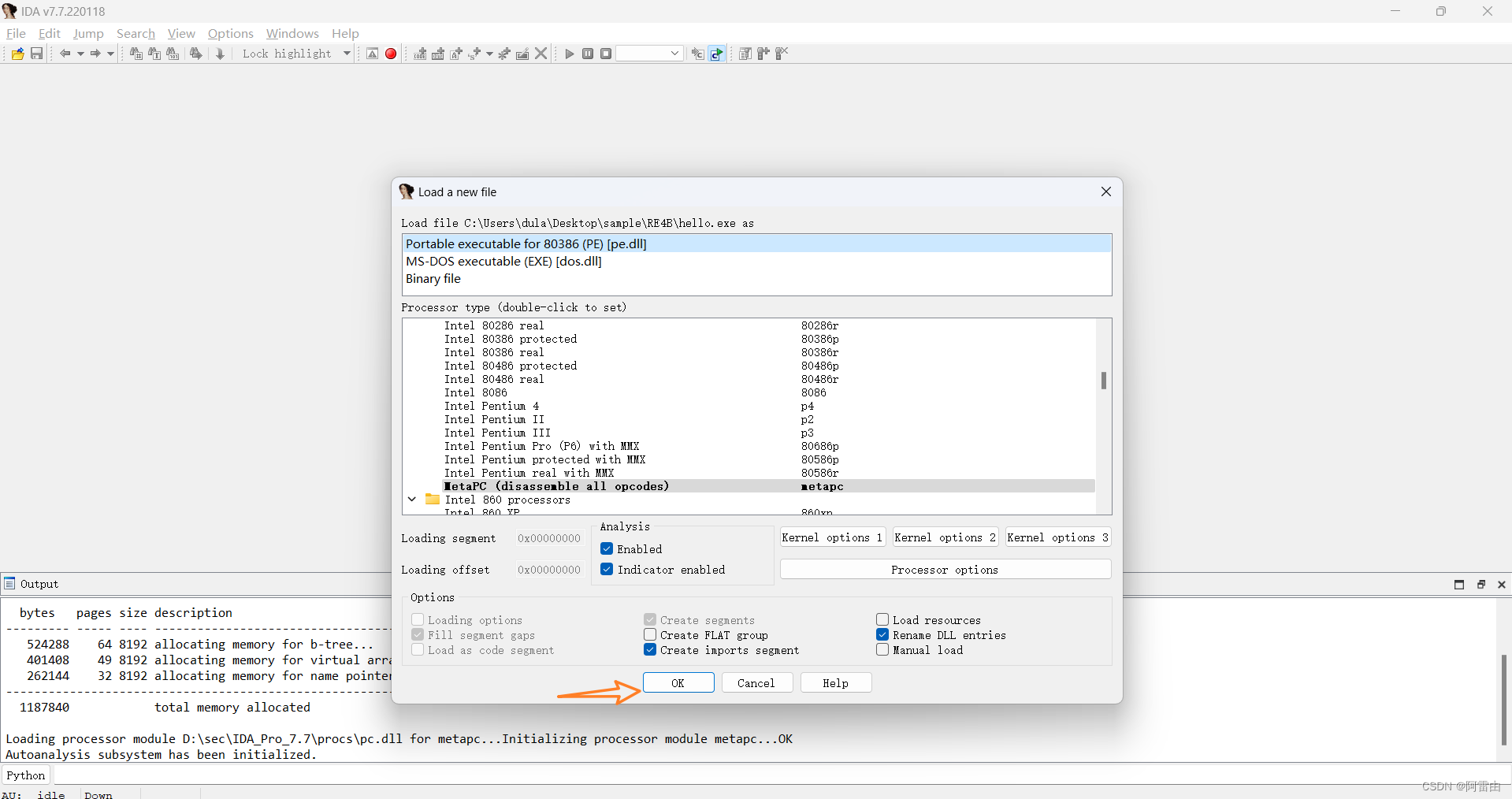Click the Help button in the dialog
The image size is (1512, 799).
[x=835, y=682]
